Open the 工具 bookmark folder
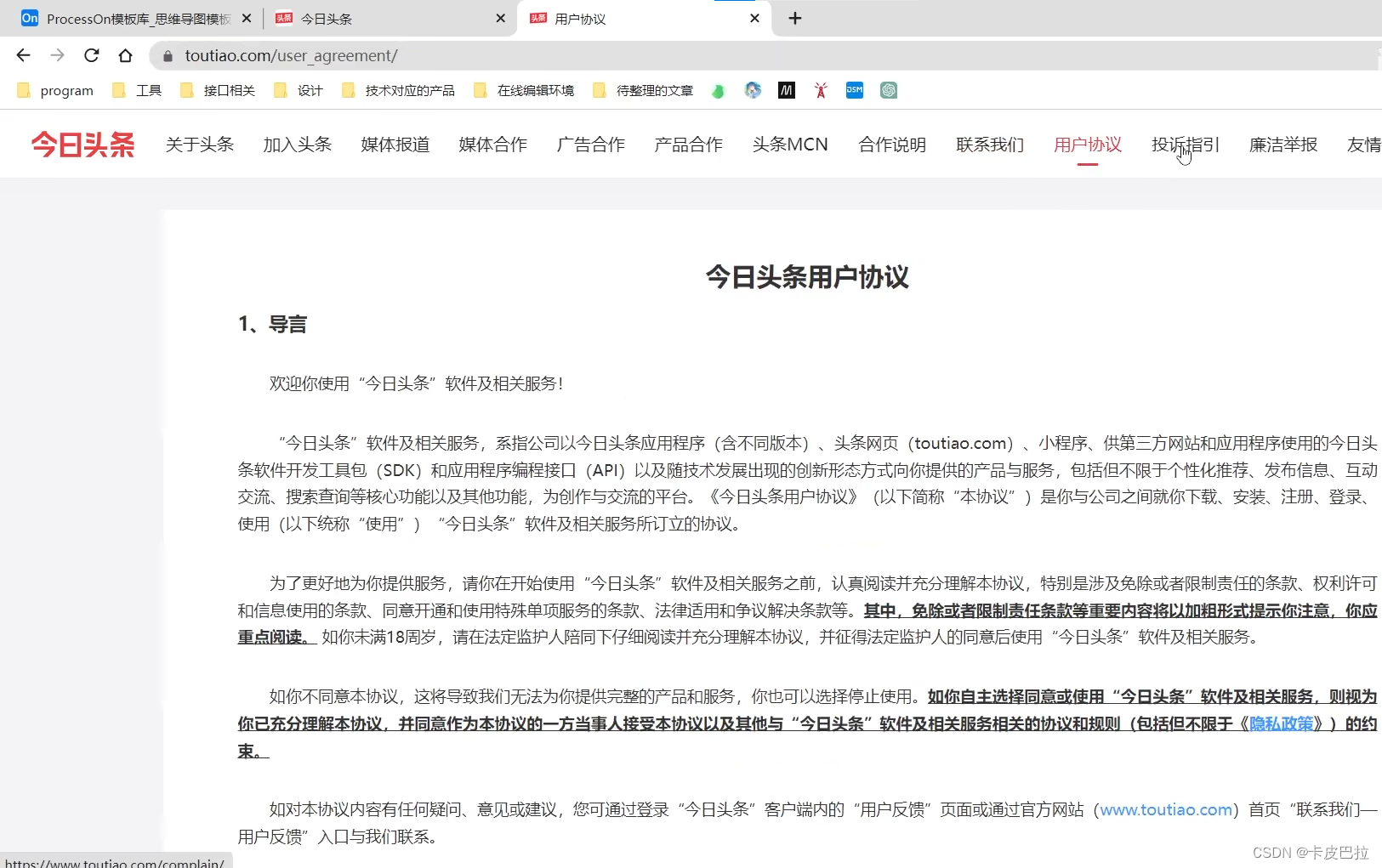Viewport: 1382px width, 868px height. (137, 90)
